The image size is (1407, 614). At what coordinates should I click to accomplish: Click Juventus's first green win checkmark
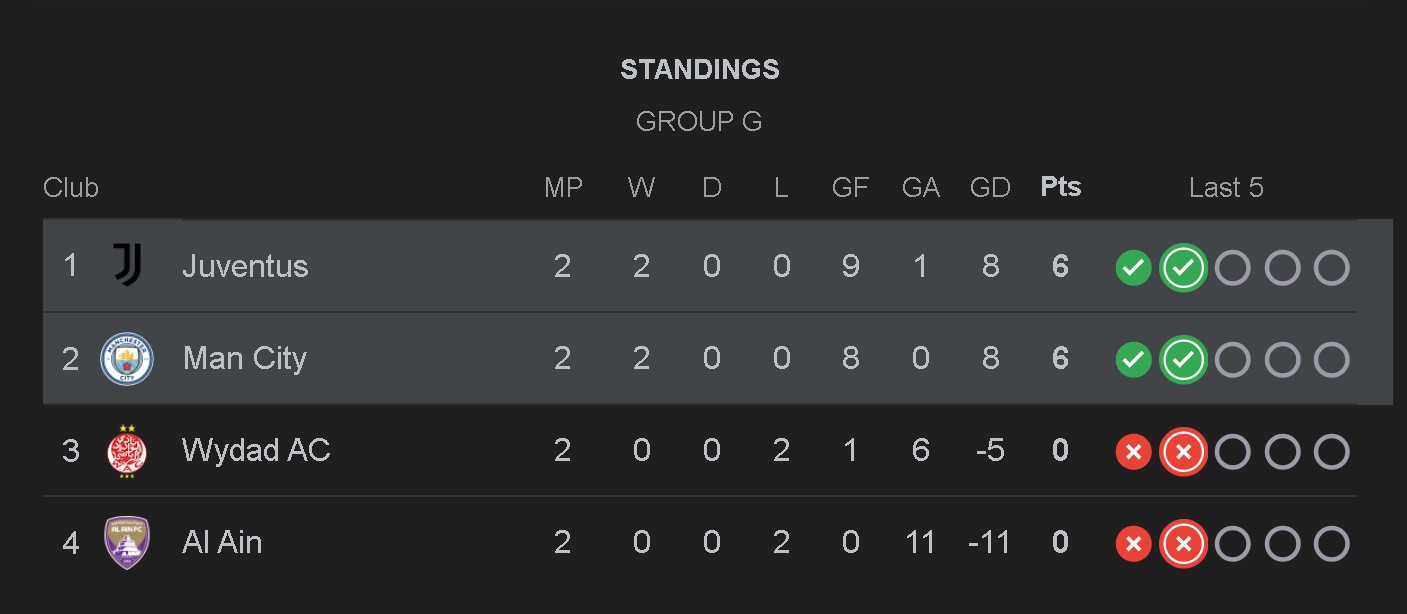click(x=1133, y=268)
